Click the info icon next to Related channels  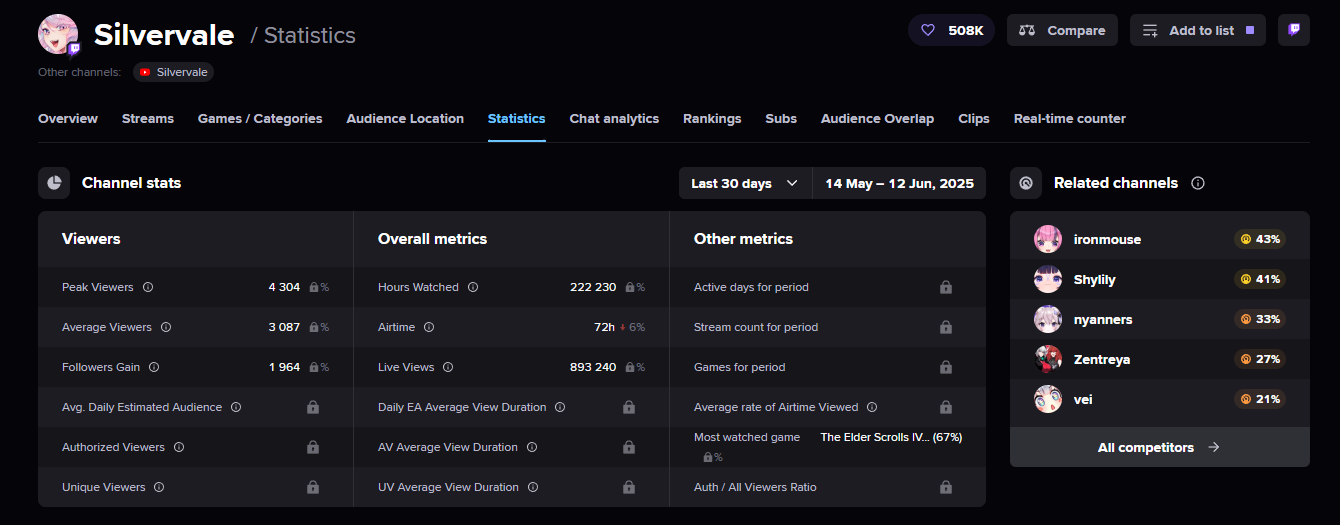click(x=1198, y=183)
